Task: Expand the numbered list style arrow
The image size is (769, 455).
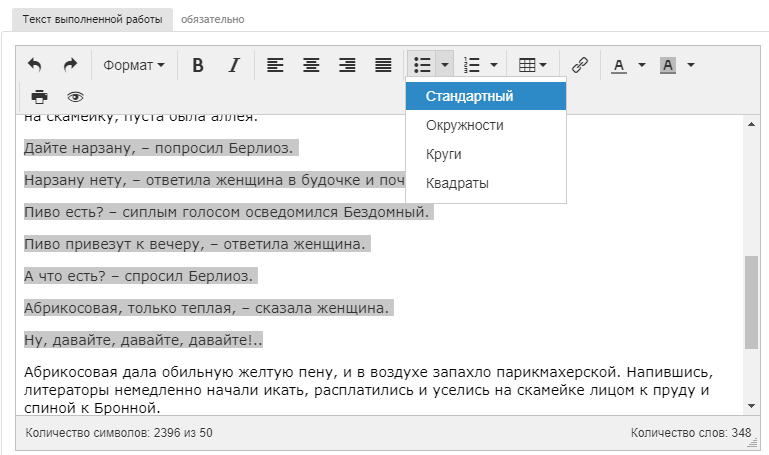Action: 494,65
